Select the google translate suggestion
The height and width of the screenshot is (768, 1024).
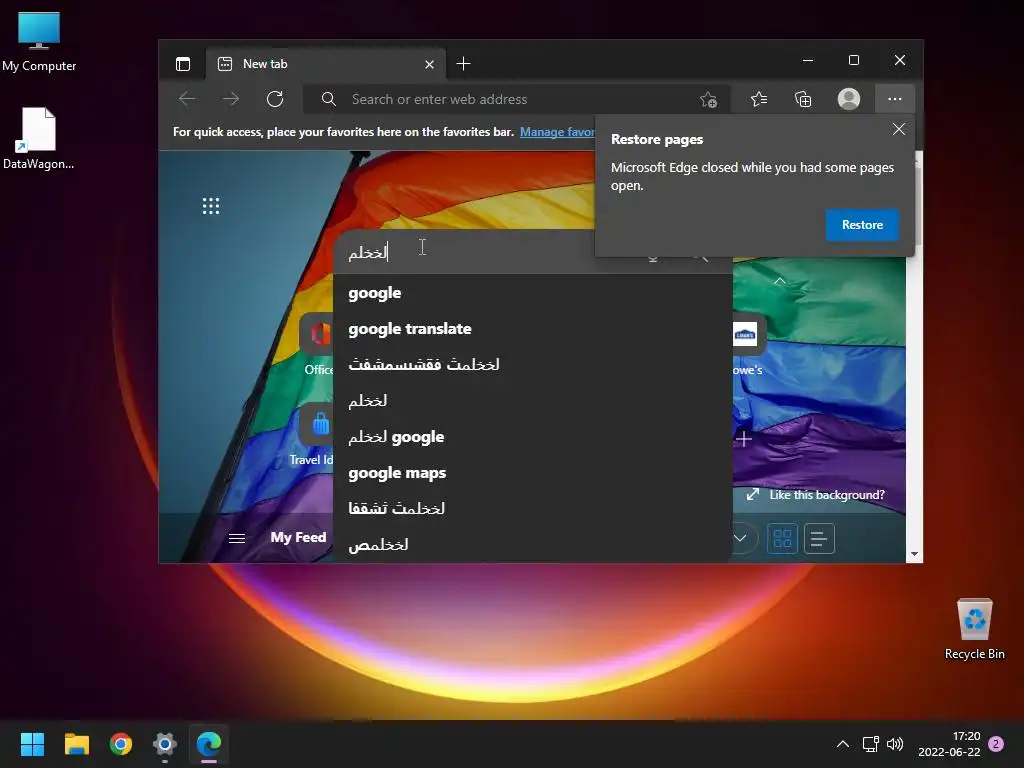pyautogui.click(x=532, y=329)
